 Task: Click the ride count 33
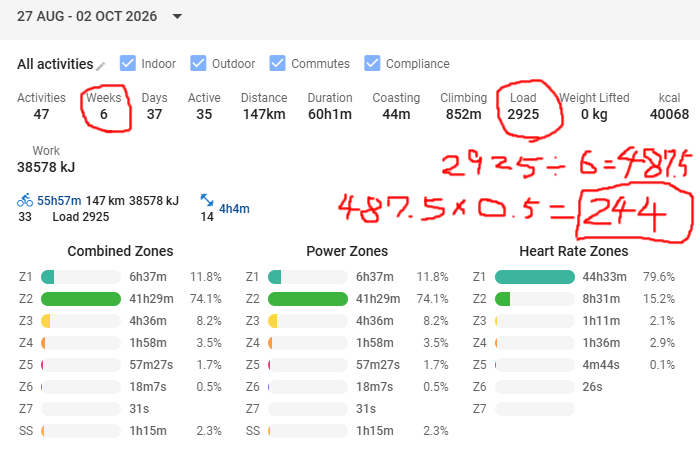[x=25, y=217]
